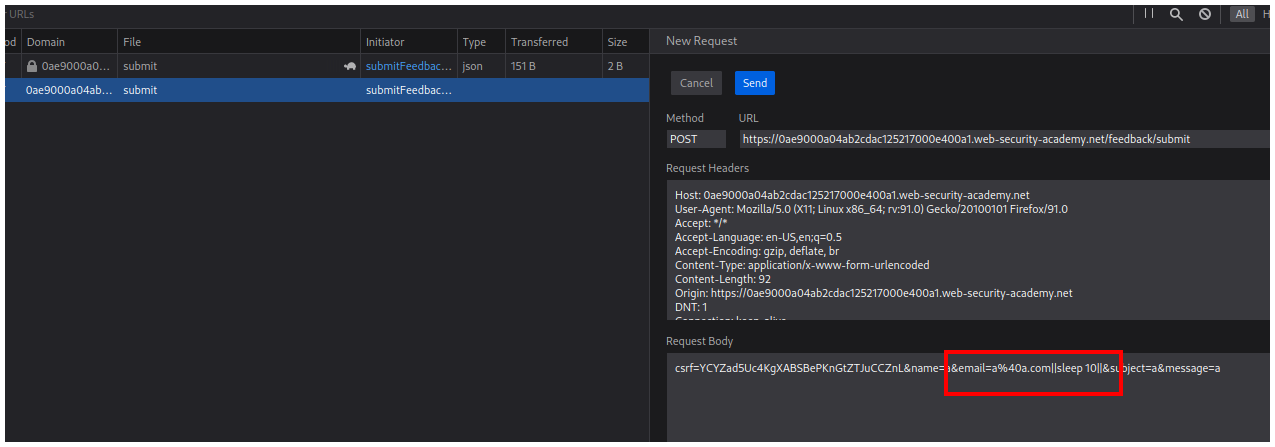1275x447 pixels.
Task: Click the Cancel button
Action: (696, 83)
